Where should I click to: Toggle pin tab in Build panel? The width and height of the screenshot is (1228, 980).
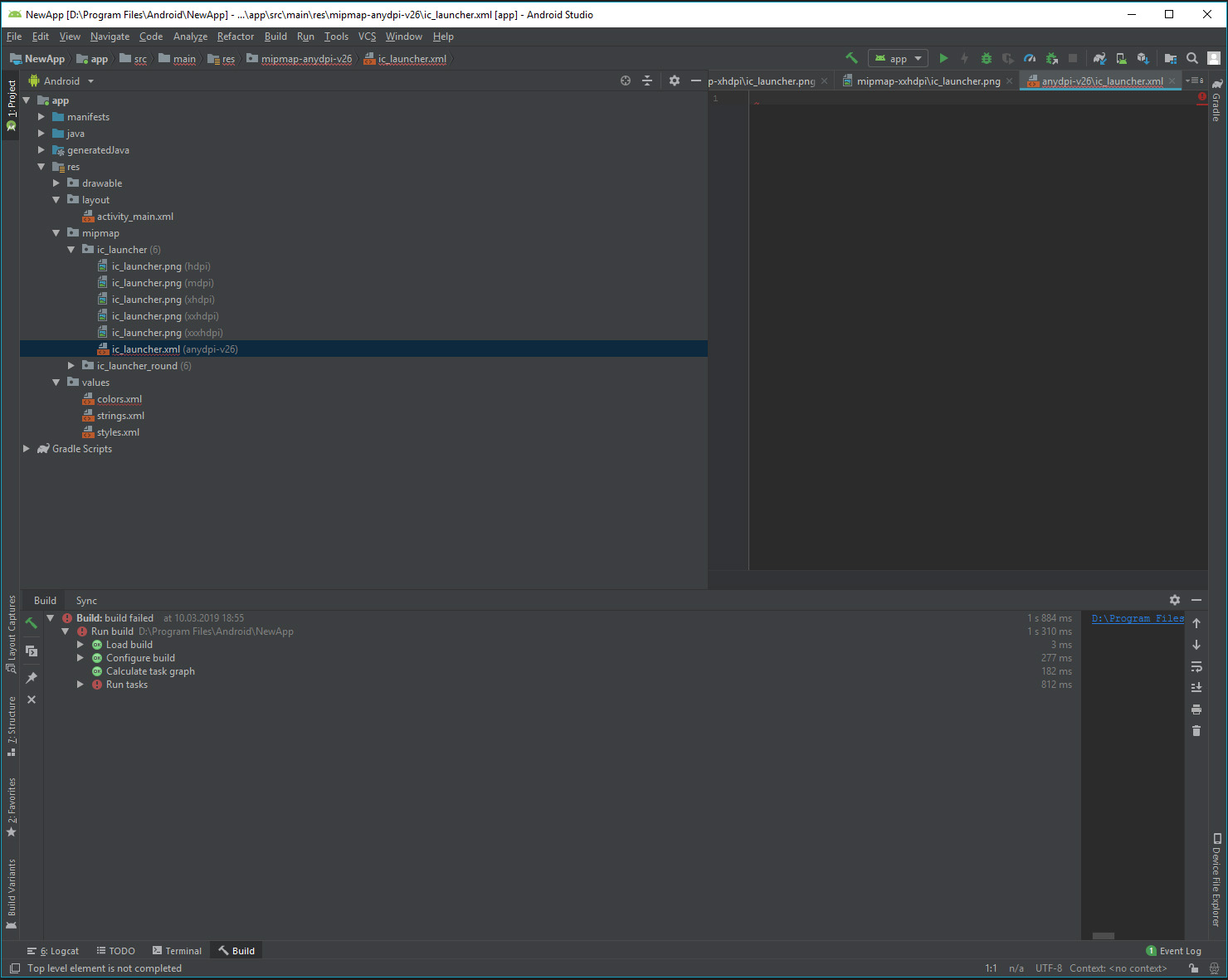32,678
